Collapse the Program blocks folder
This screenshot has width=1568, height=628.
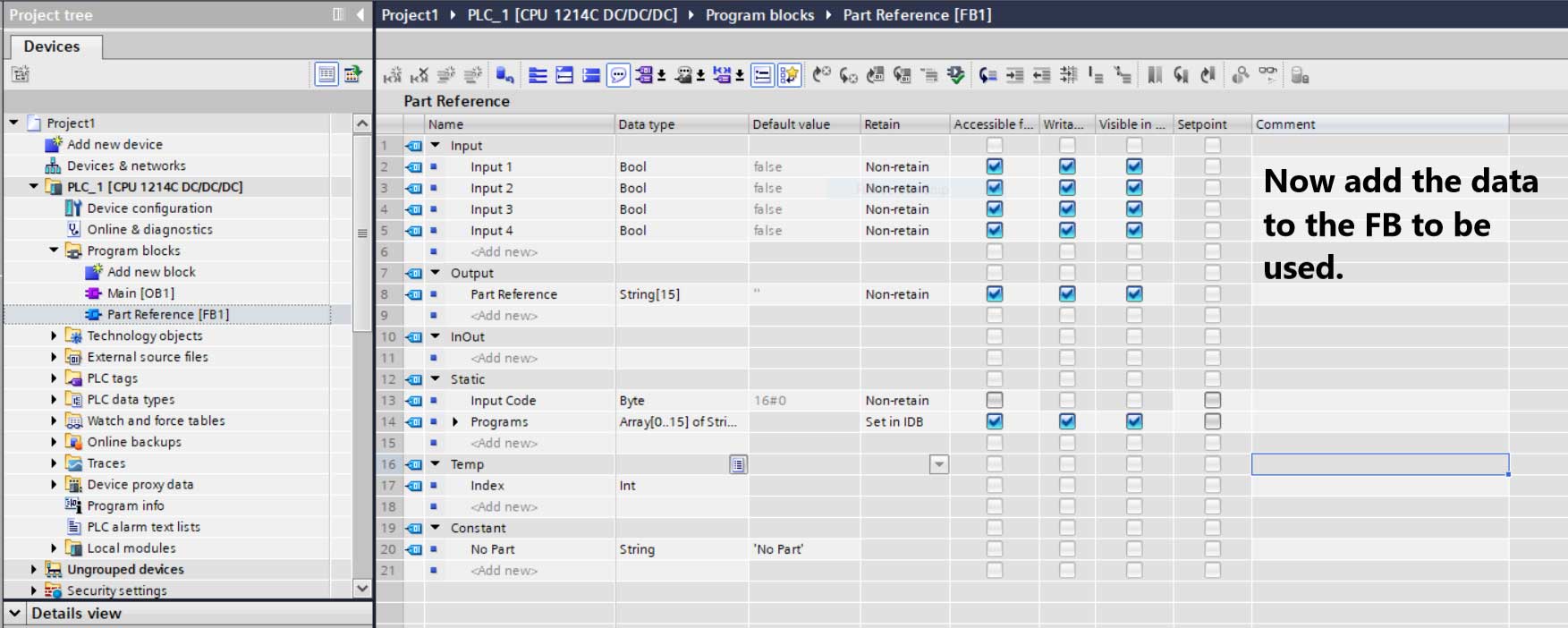click(54, 250)
